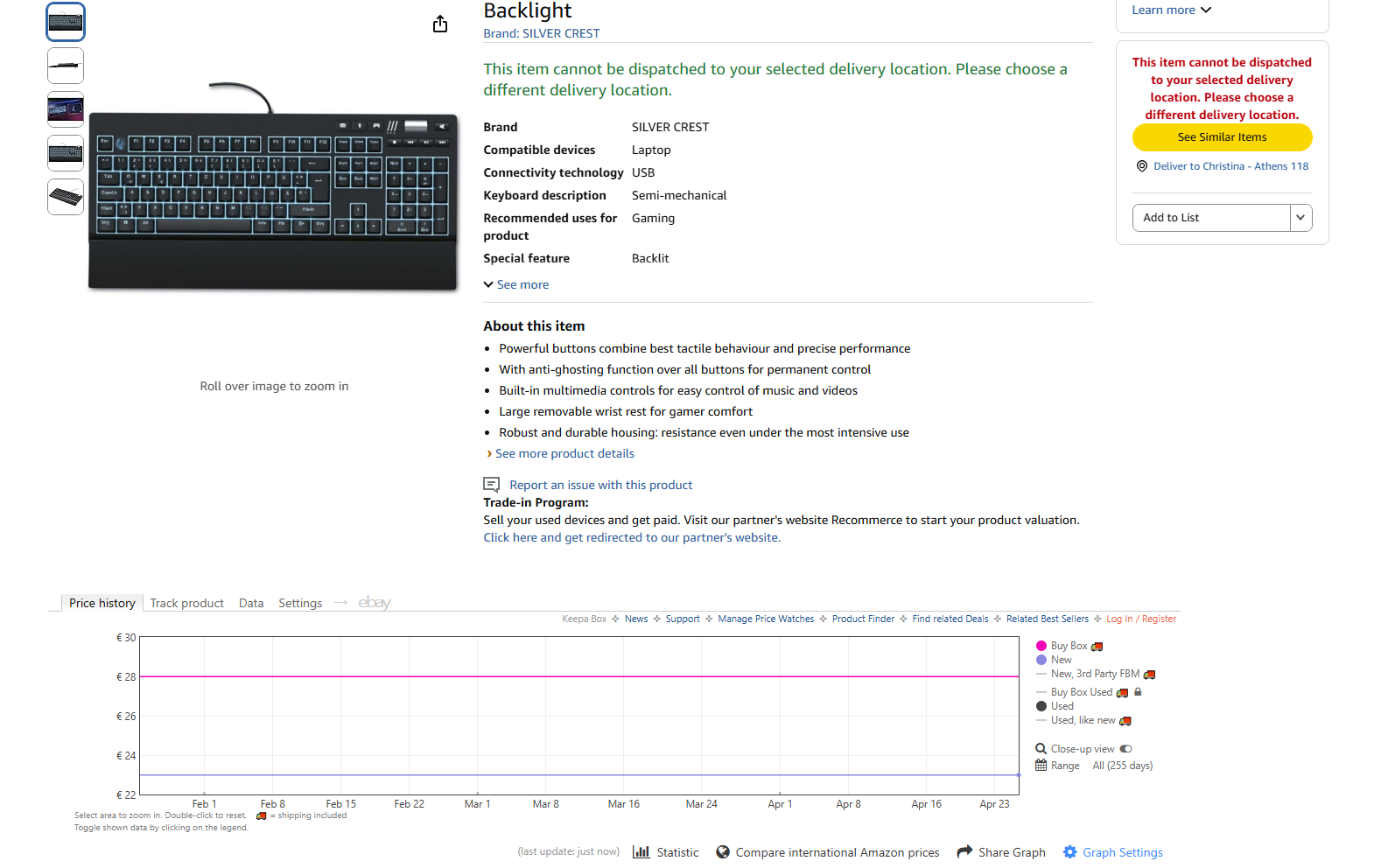The height and width of the screenshot is (868, 1374).
Task: Click the See Similar Items button
Action: pos(1223,137)
